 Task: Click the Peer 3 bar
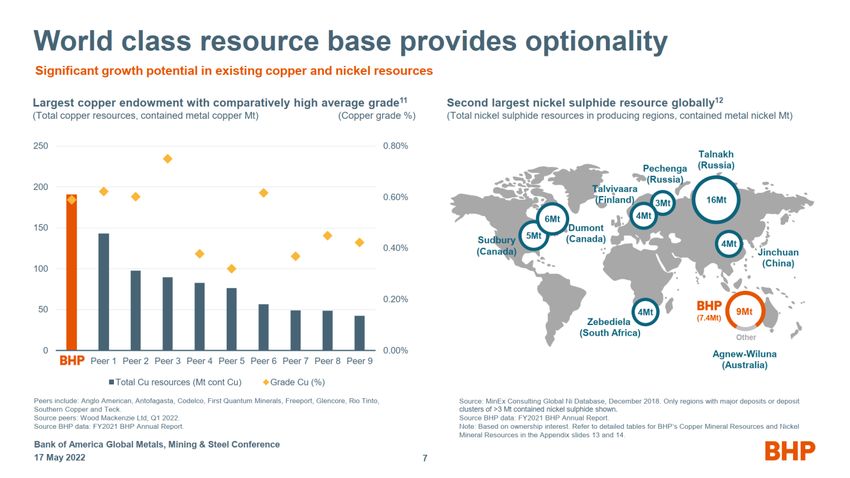pos(168,314)
